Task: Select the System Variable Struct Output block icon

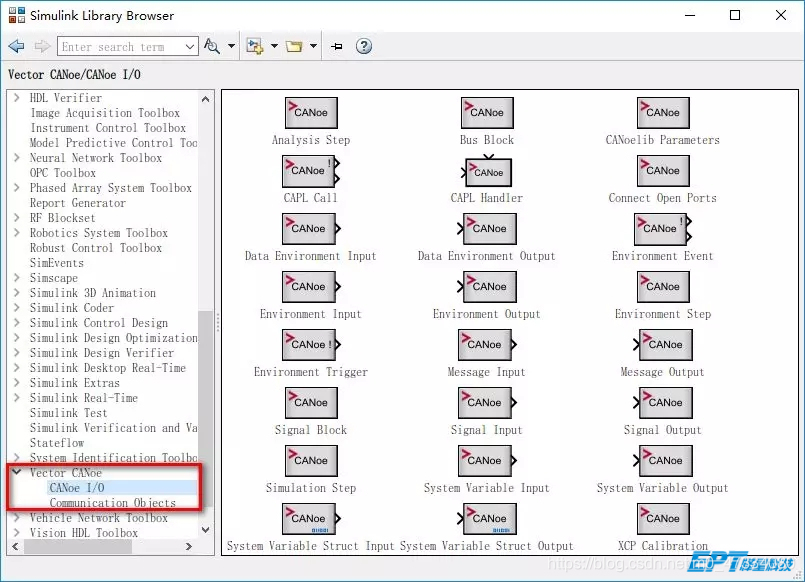Action: click(x=487, y=519)
